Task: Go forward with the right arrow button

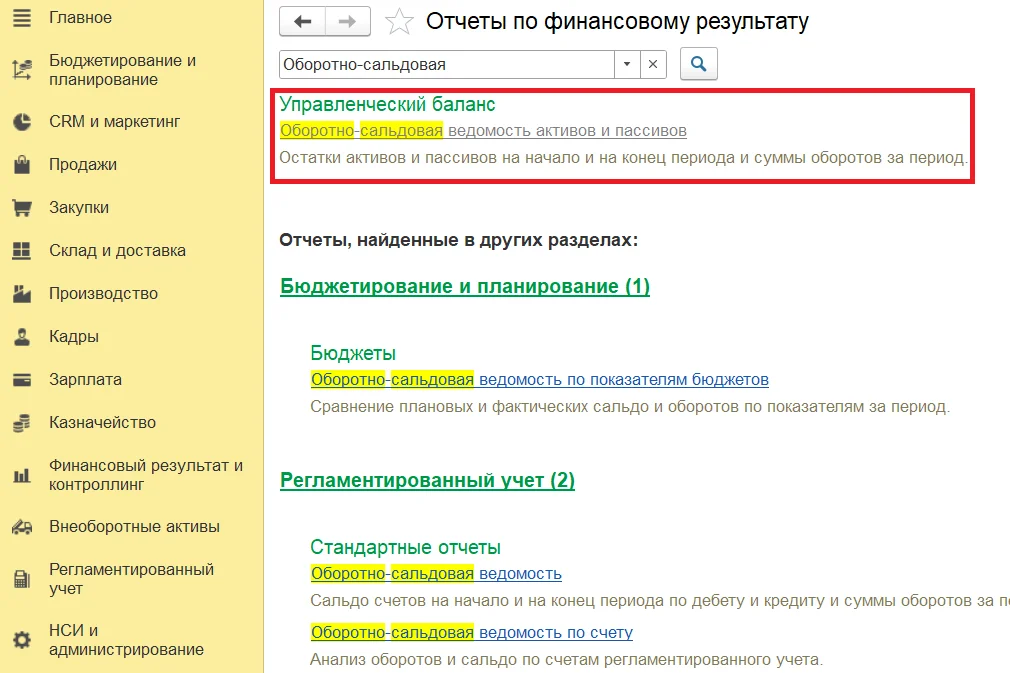Action: click(347, 21)
